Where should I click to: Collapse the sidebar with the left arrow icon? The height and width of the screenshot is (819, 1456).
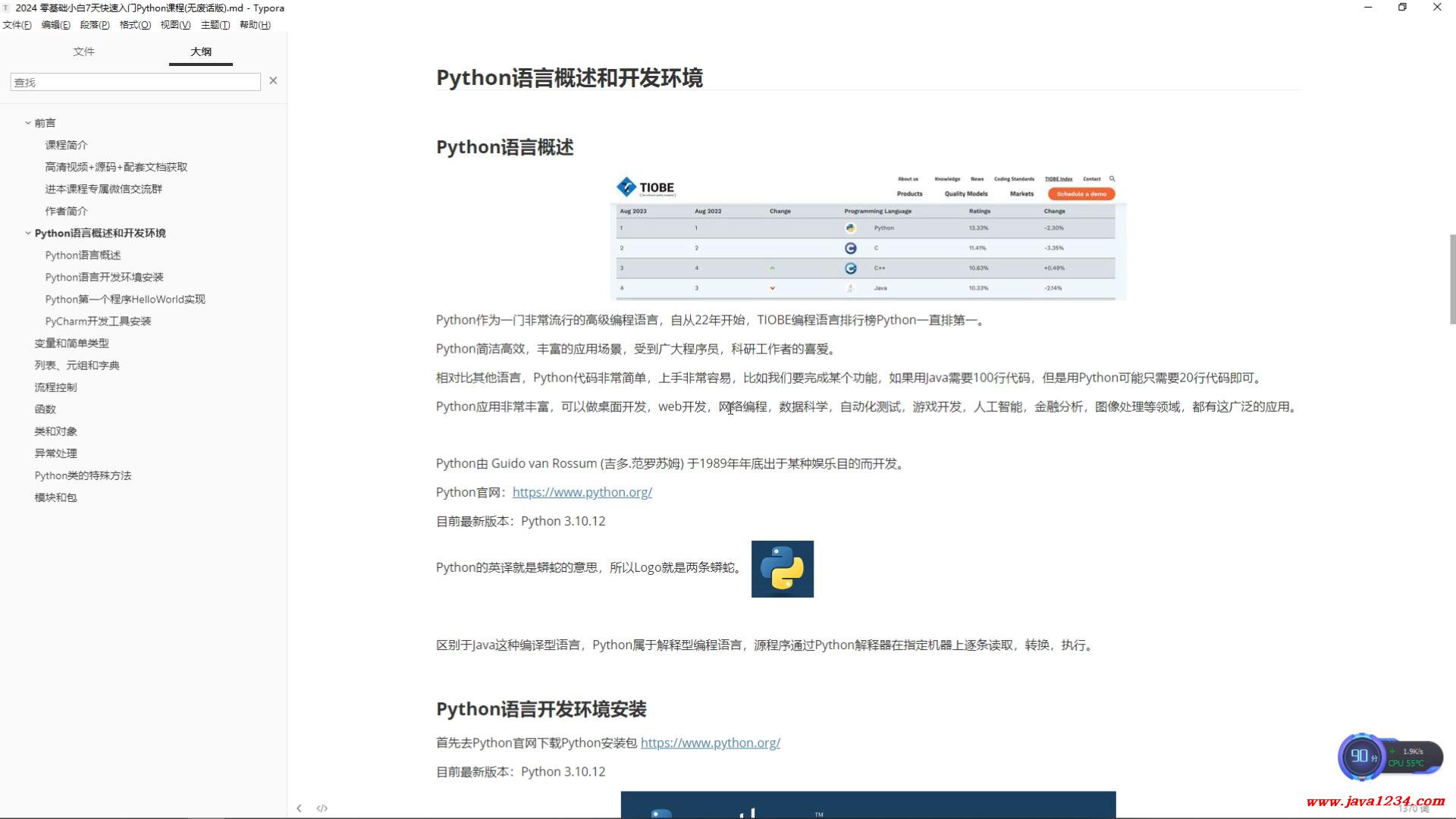click(299, 808)
